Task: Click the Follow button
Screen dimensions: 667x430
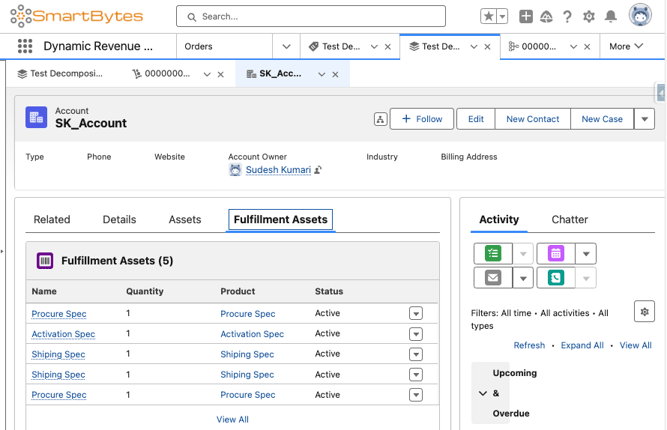Action: click(422, 119)
